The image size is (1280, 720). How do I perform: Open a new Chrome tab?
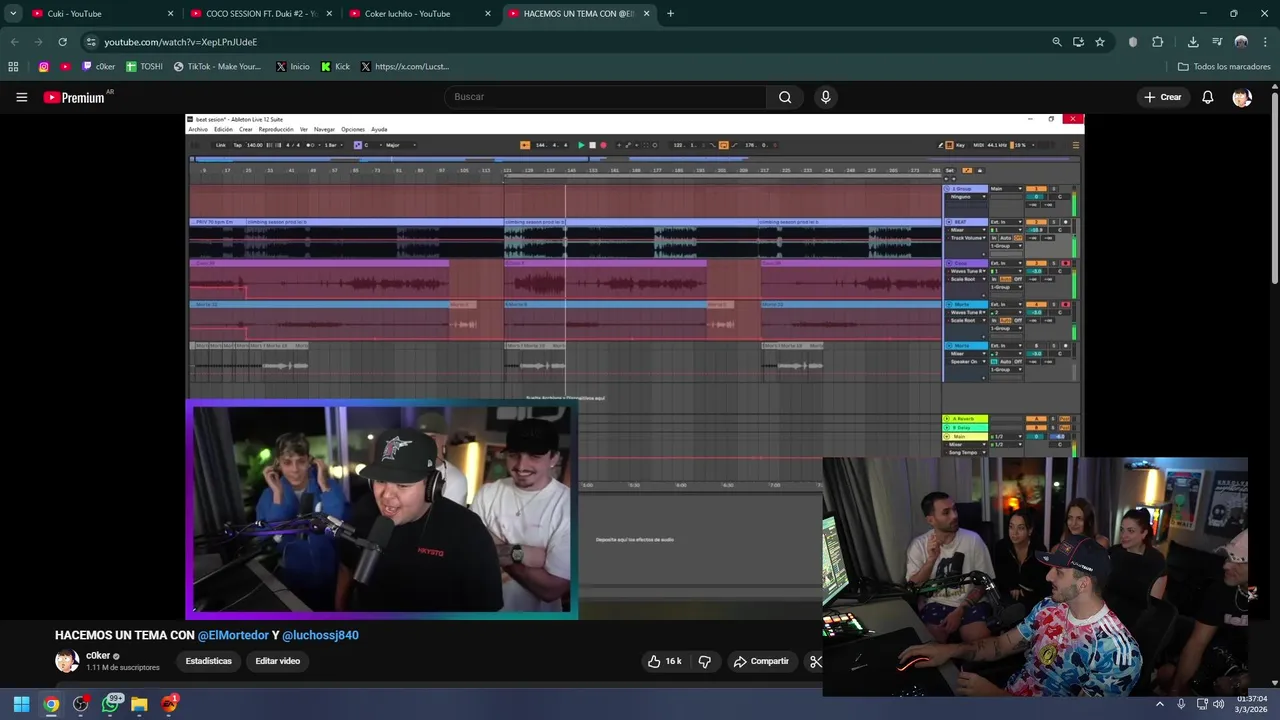(670, 14)
